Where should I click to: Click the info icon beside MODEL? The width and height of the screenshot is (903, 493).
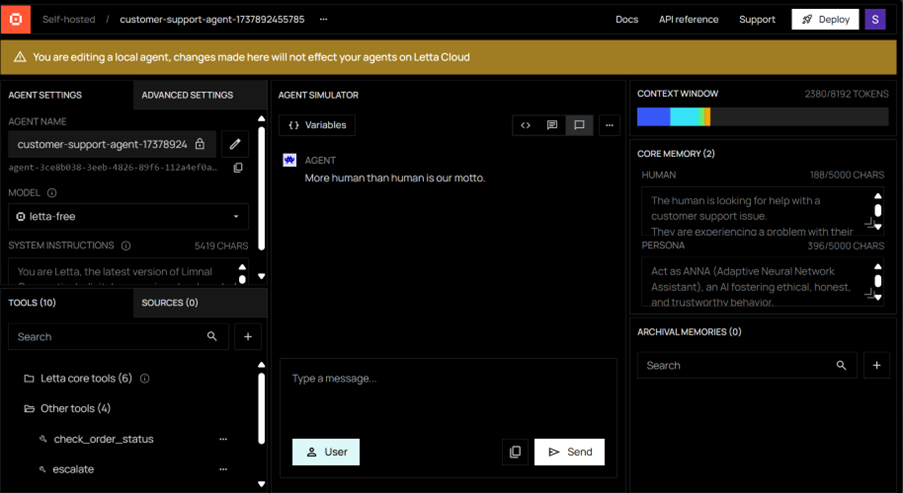52,193
